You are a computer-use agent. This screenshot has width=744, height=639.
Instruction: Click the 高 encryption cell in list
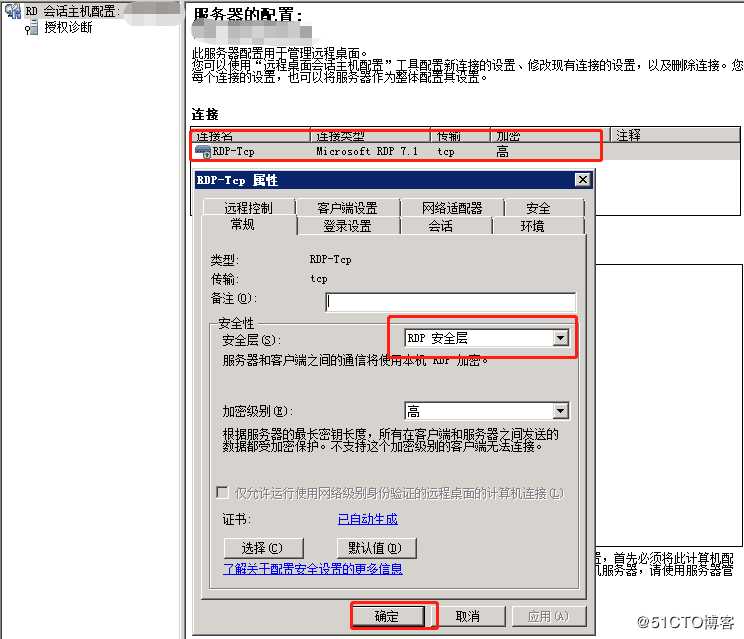pos(502,152)
